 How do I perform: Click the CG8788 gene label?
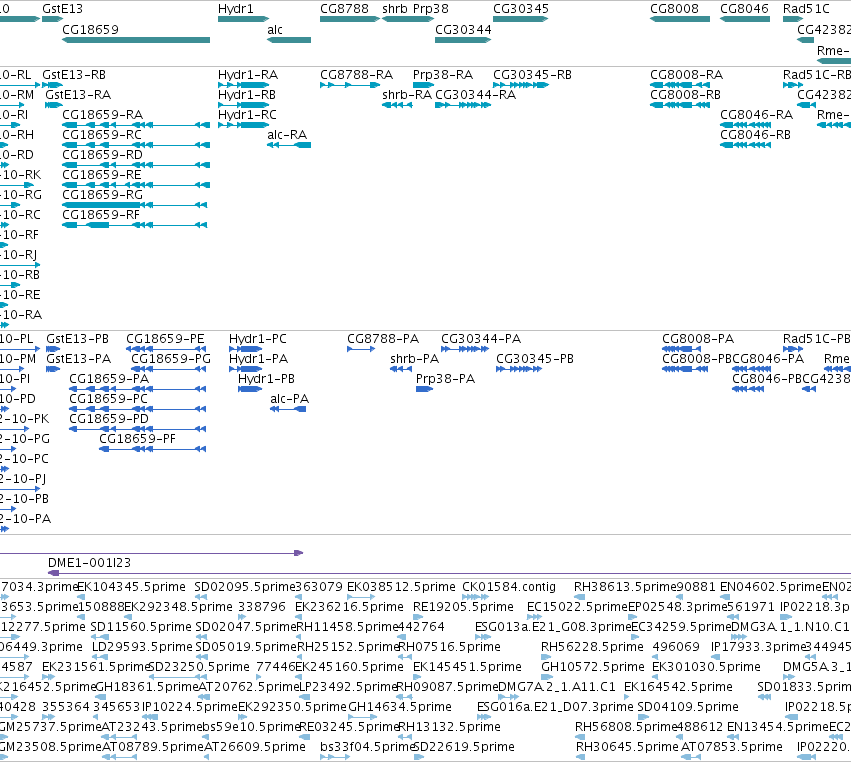coord(344,9)
